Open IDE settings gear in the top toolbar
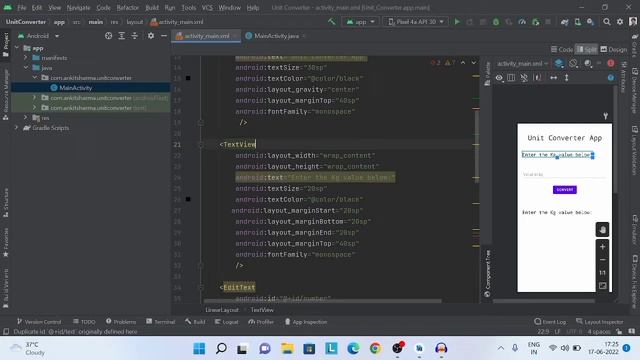Viewport: 640px width, 360px height. tap(620, 22)
